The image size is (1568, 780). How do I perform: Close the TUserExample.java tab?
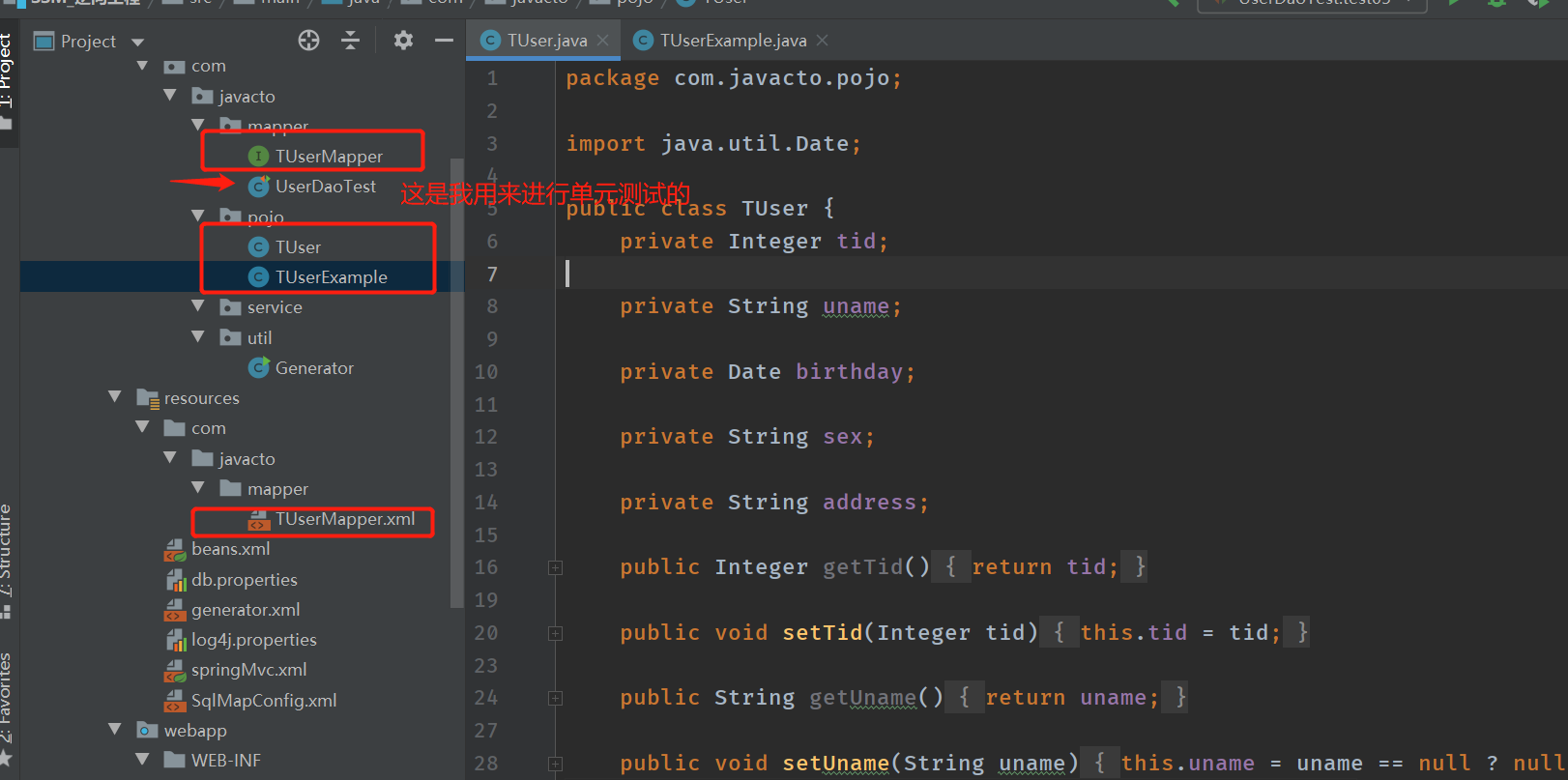click(x=822, y=41)
